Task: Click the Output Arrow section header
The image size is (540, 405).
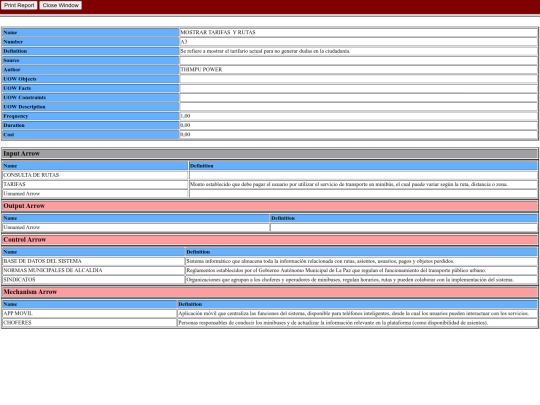Action: point(270,206)
